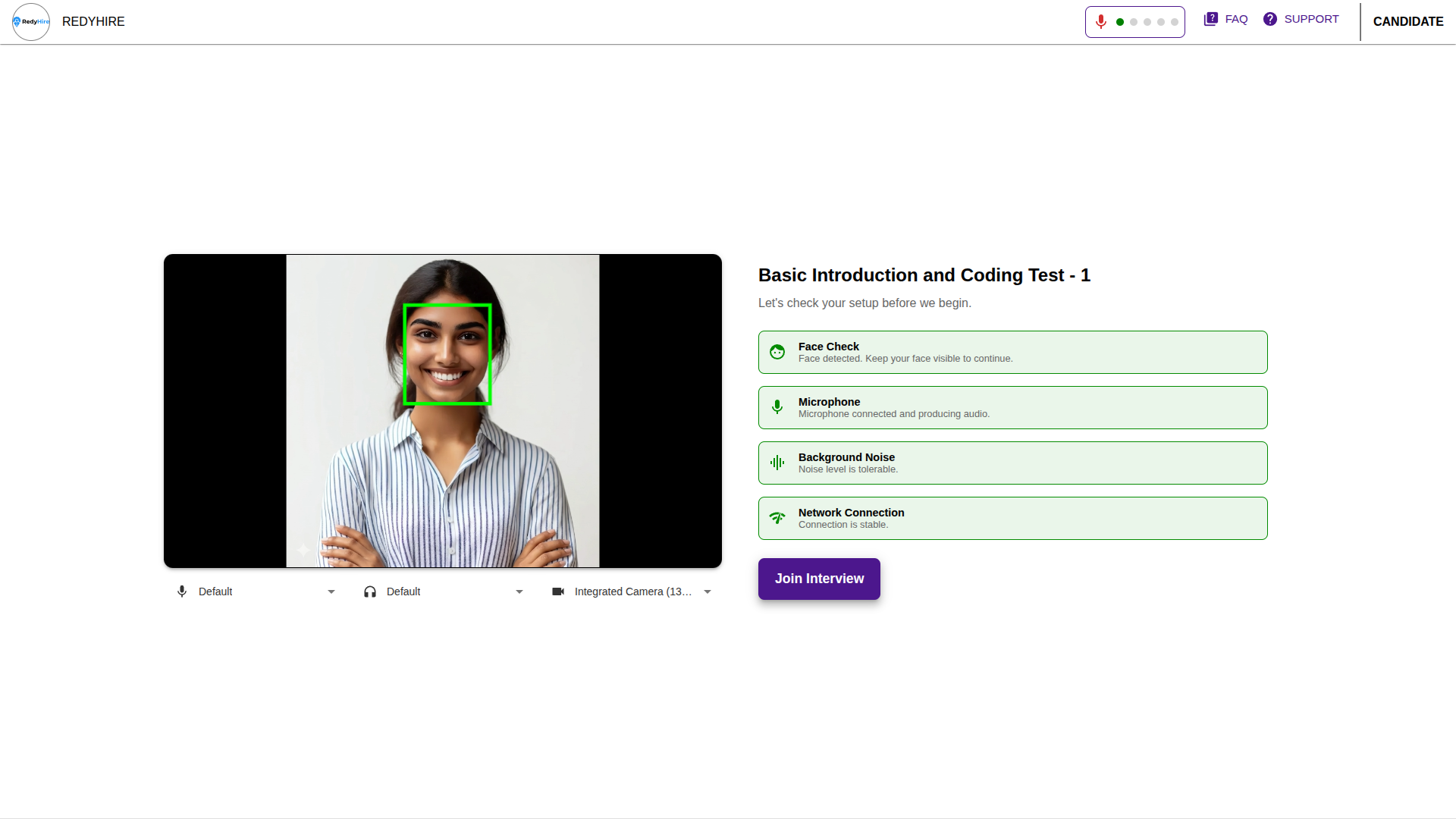Open the microphone Default dropdown

click(258, 591)
